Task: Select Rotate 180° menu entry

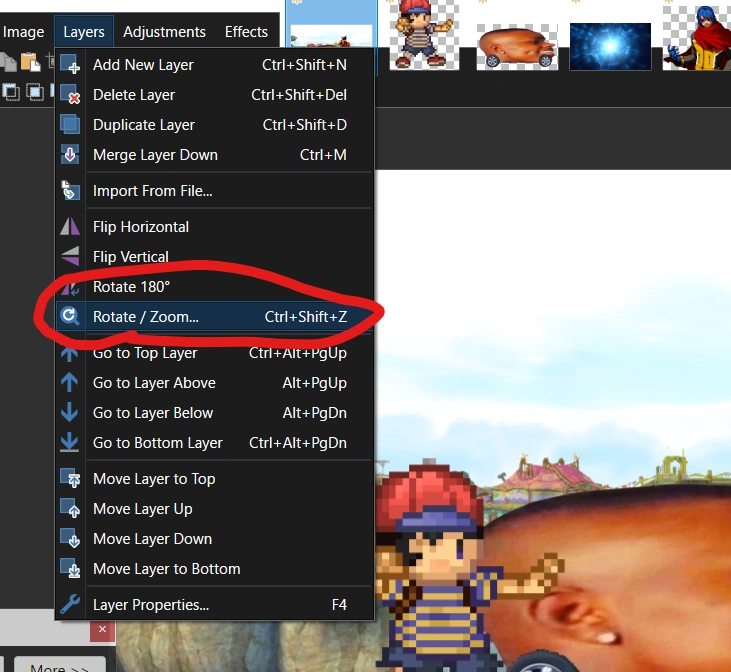Action: click(x=214, y=286)
